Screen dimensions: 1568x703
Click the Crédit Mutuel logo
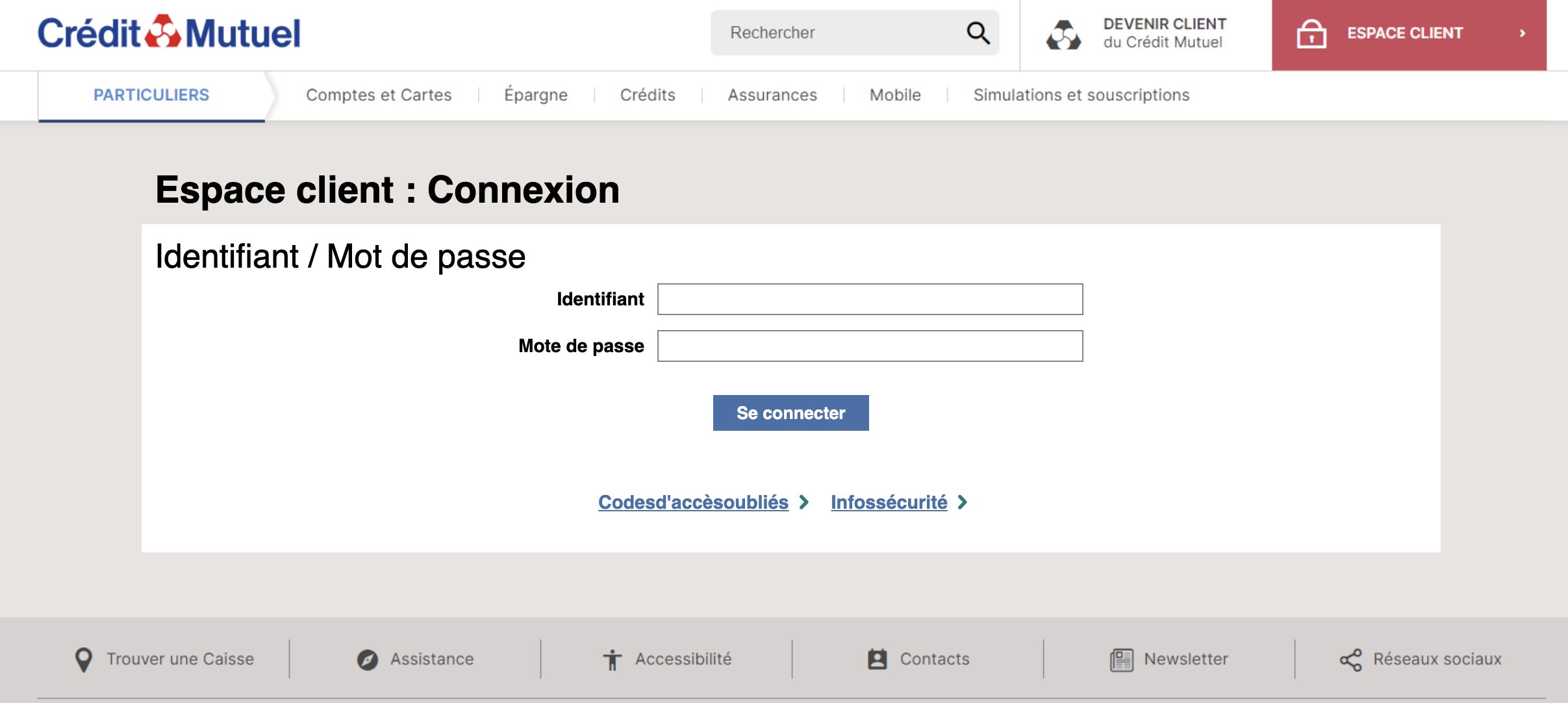click(169, 32)
